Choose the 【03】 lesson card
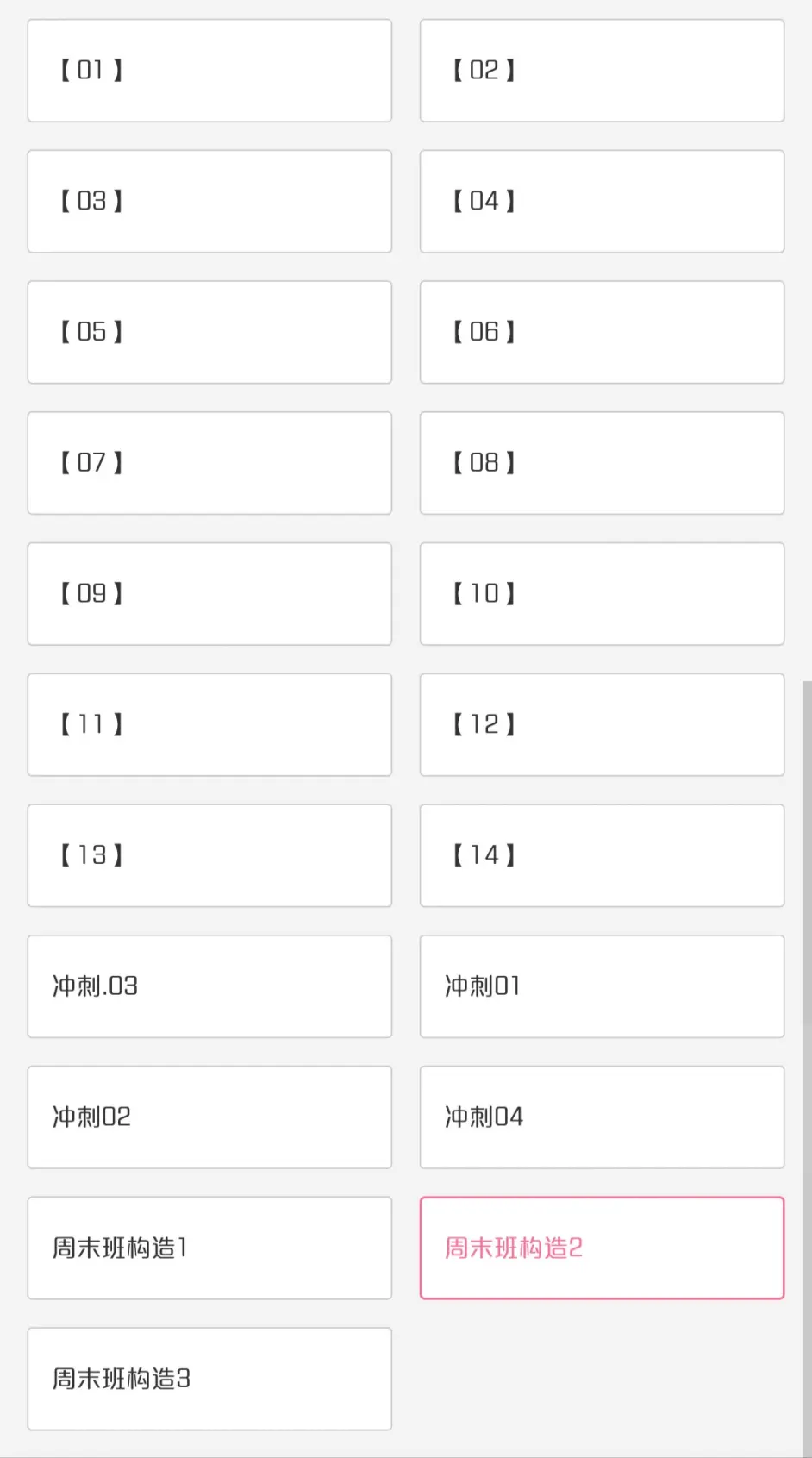Image resolution: width=812 pixels, height=1458 pixels. tap(209, 202)
